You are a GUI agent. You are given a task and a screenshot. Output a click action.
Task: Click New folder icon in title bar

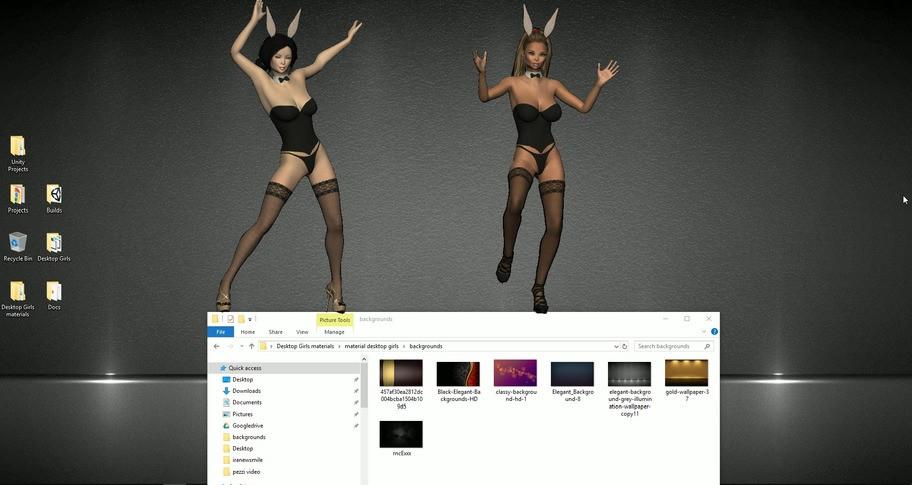tap(241, 319)
